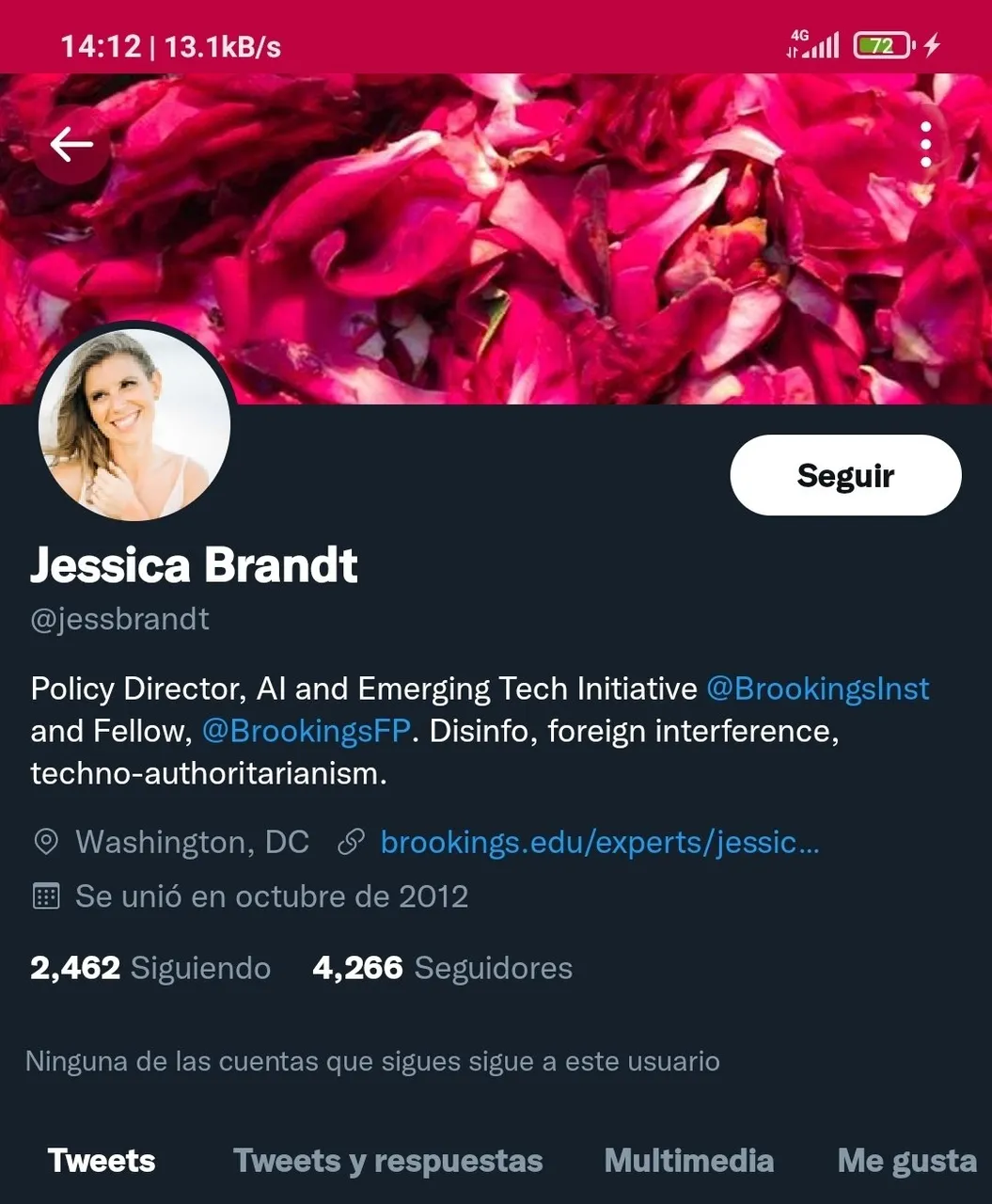Open the three-dot overflow menu
This screenshot has height=1204, width=992.
click(x=926, y=145)
